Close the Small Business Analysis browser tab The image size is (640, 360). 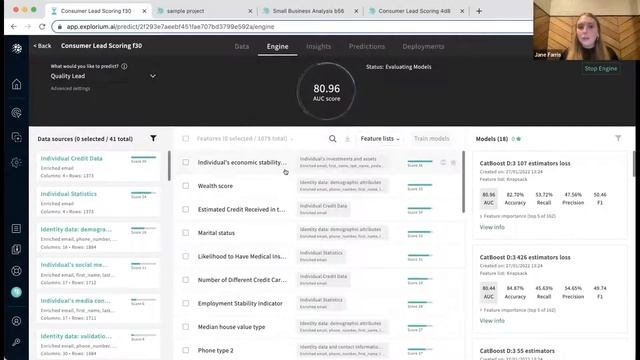click(x=356, y=11)
